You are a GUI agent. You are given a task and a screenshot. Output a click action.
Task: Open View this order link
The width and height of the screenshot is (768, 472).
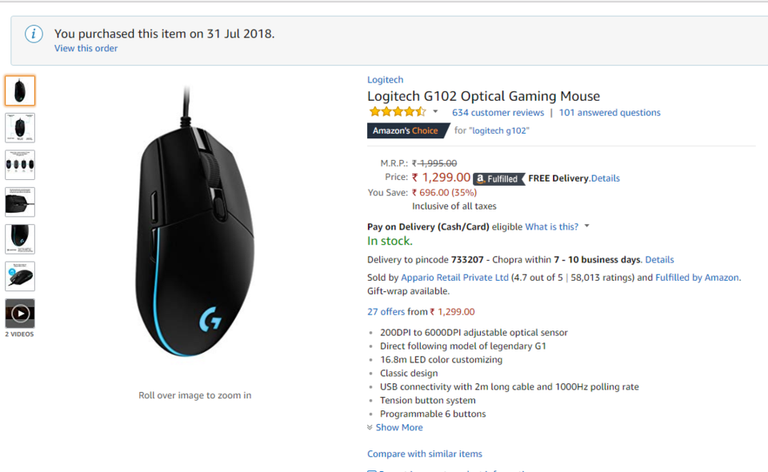click(86, 48)
